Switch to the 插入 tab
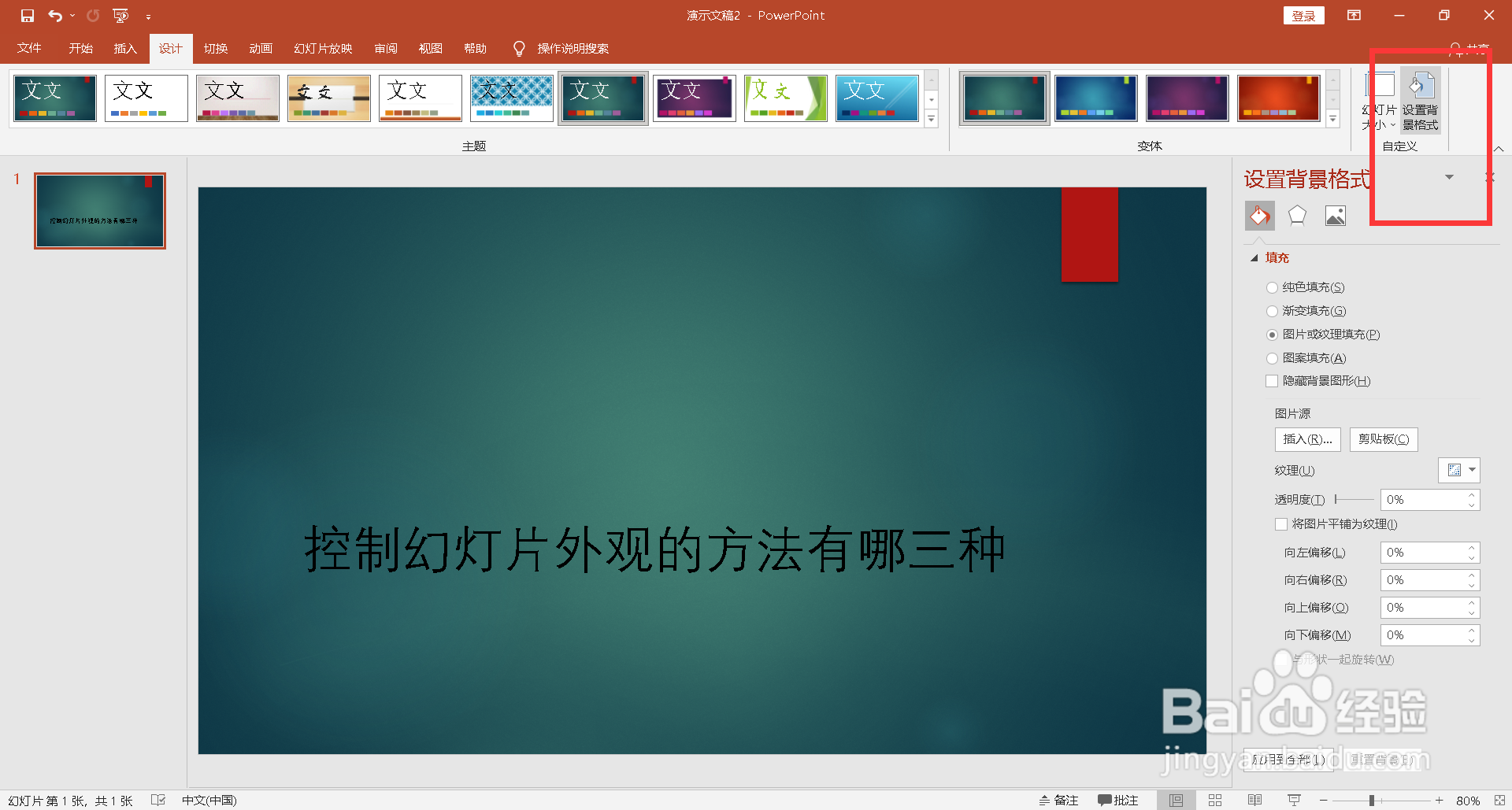 (125, 49)
